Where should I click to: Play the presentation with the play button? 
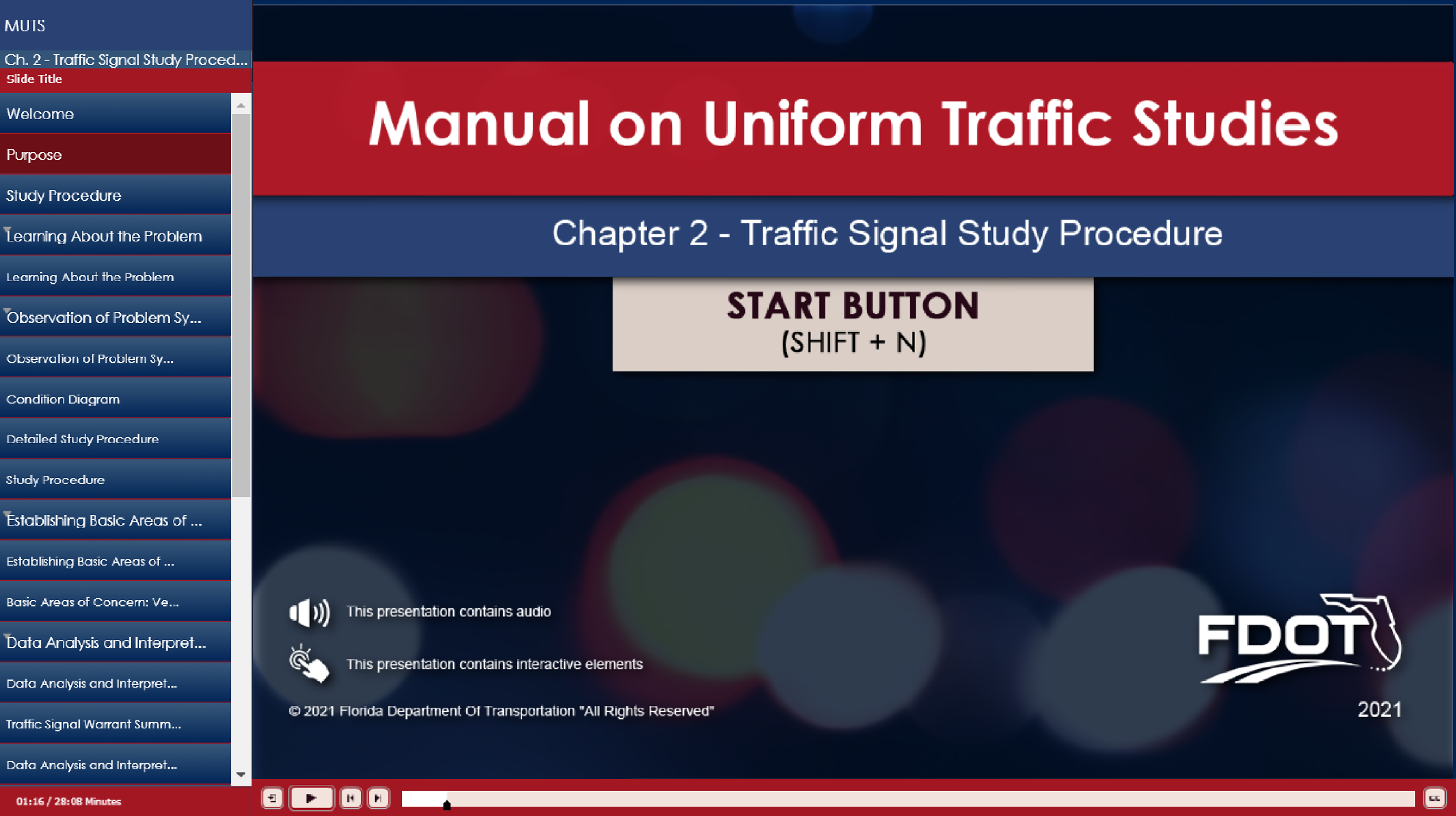click(311, 798)
